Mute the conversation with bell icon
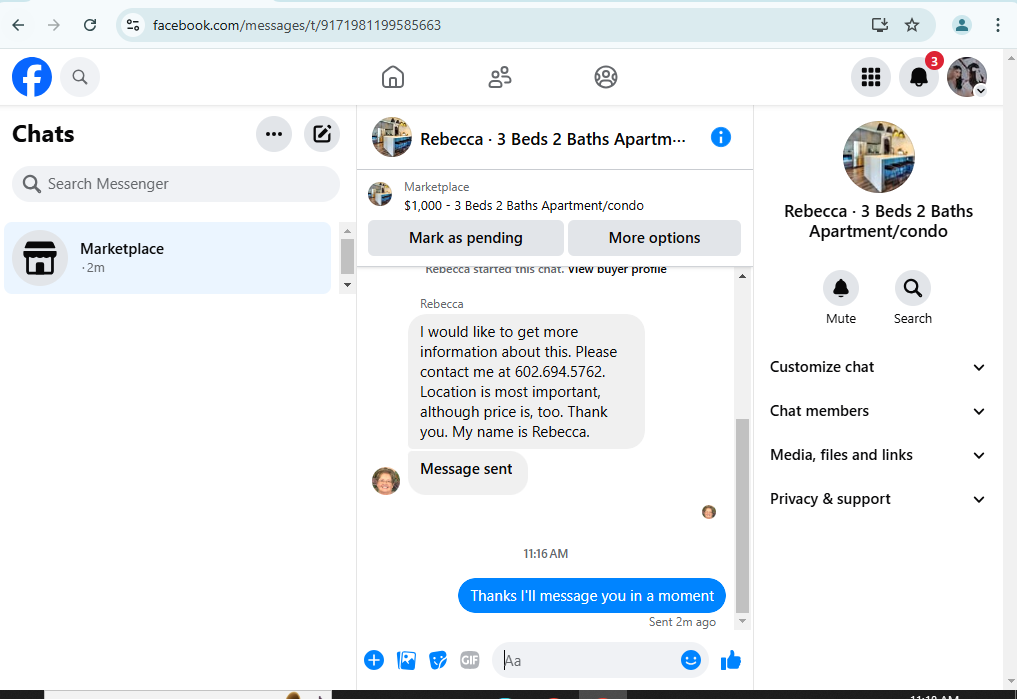The width and height of the screenshot is (1017, 699). (841, 288)
